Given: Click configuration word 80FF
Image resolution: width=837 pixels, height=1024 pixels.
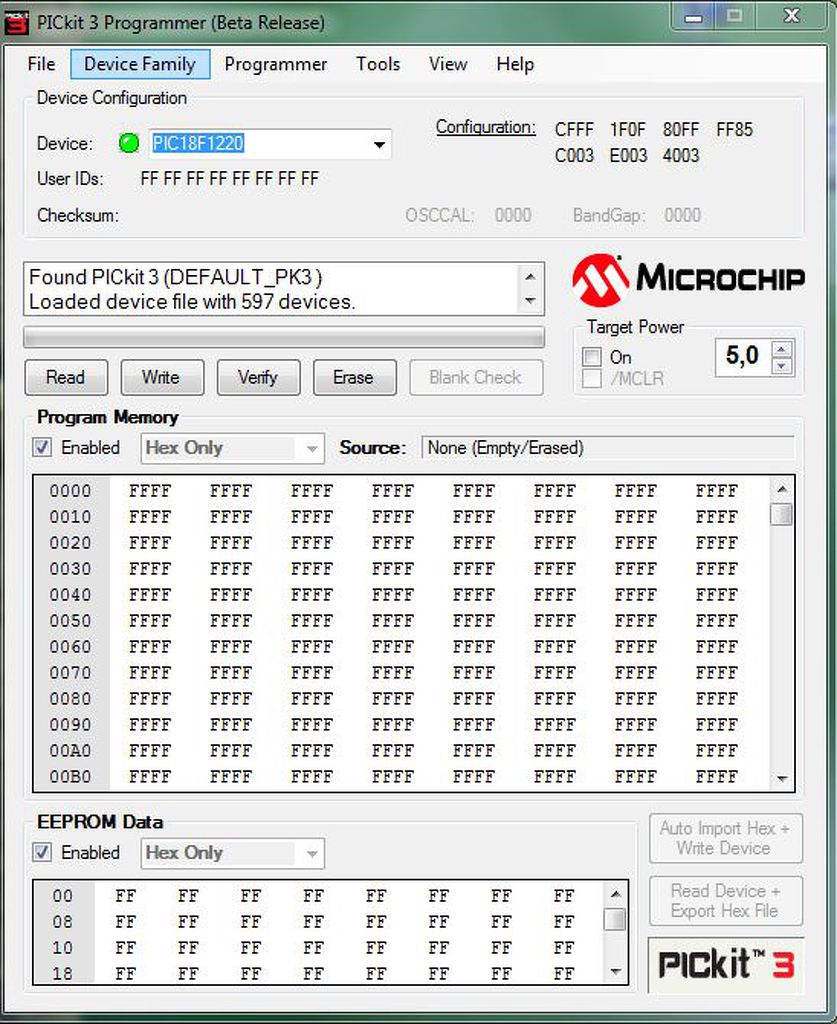Looking at the screenshot, I should click(x=681, y=130).
